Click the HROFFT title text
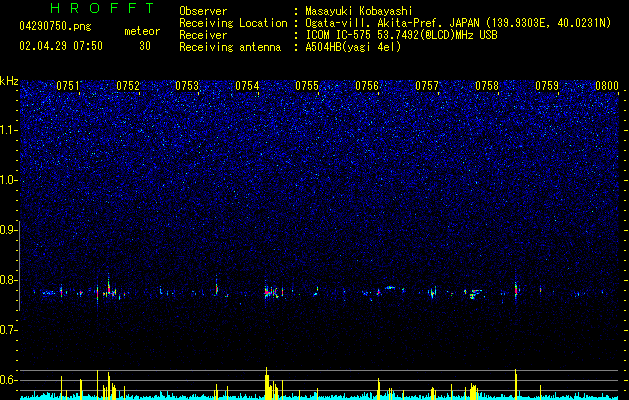The height and width of the screenshot is (400, 629). [103, 8]
